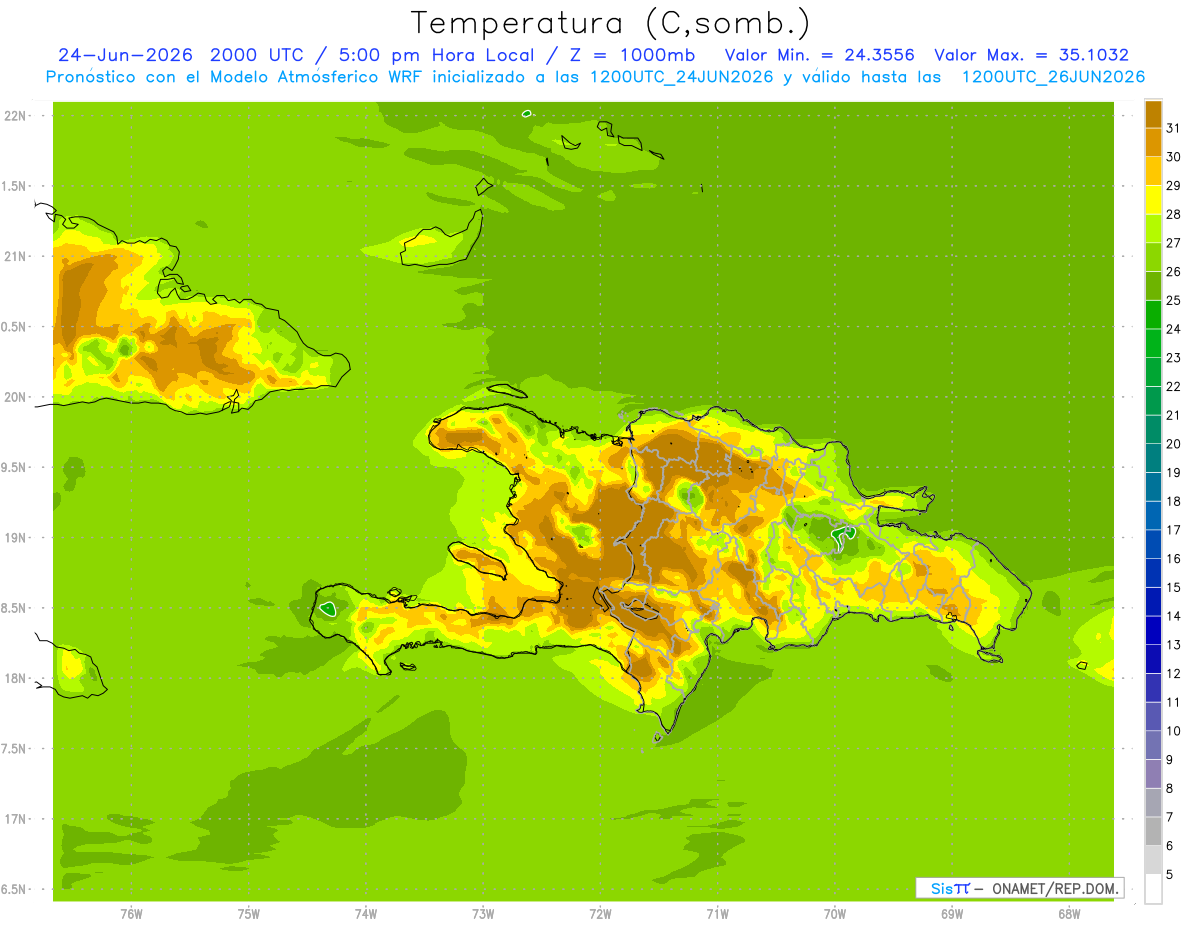The width and height of the screenshot is (1200, 927).
Task: Pick the color swatch between 25 and 26
Action: pyautogui.click(x=1153, y=286)
